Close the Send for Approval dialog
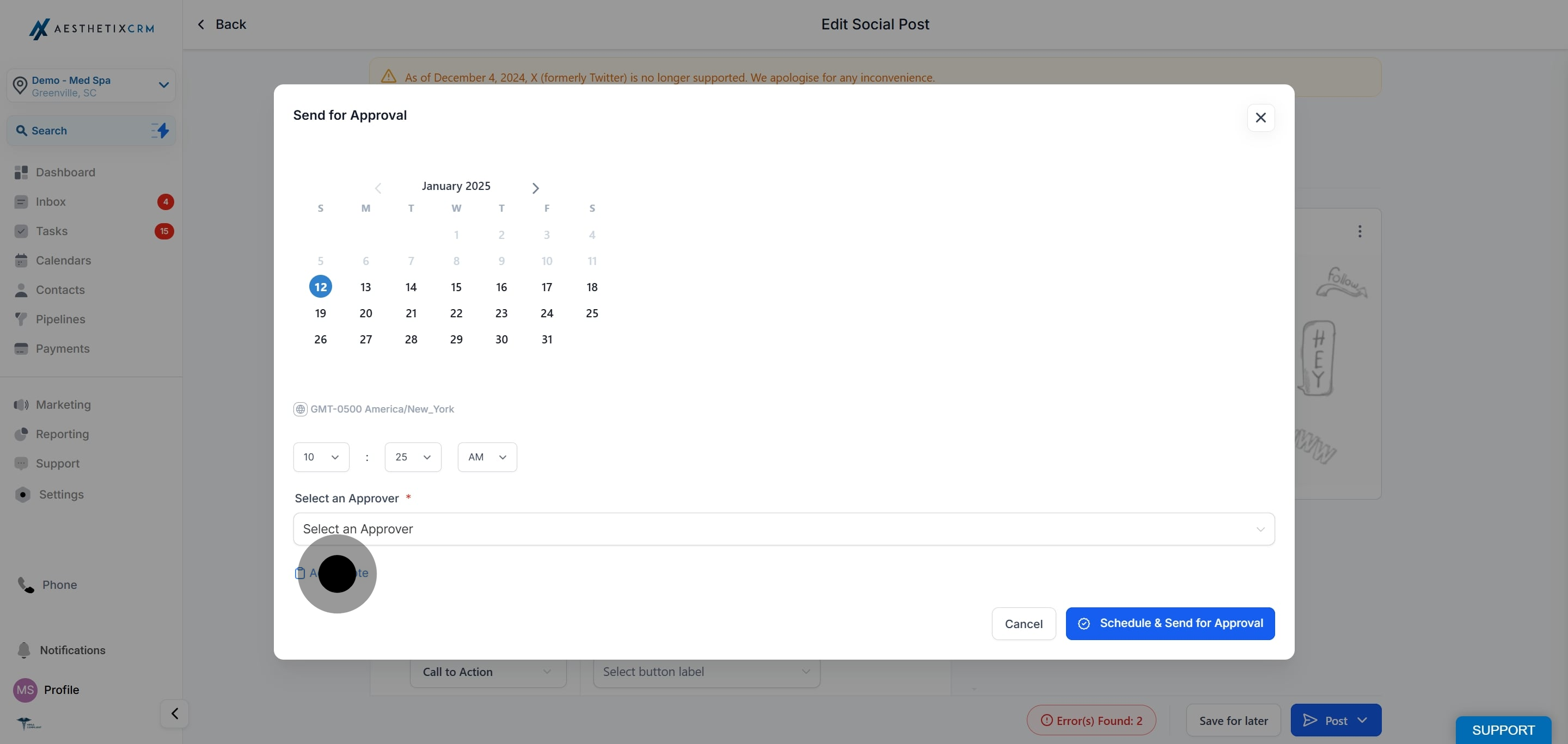Viewport: 1568px width, 744px height. point(1260,118)
